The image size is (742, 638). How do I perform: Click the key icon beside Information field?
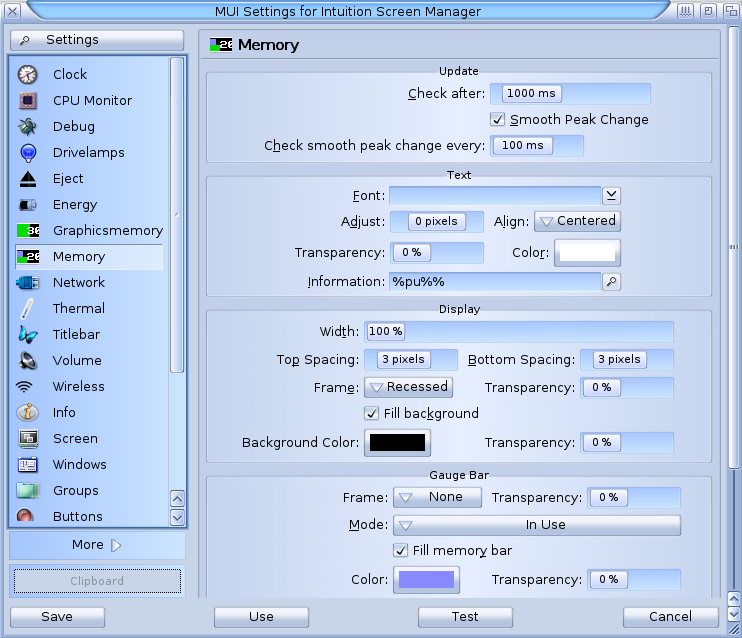click(x=611, y=282)
